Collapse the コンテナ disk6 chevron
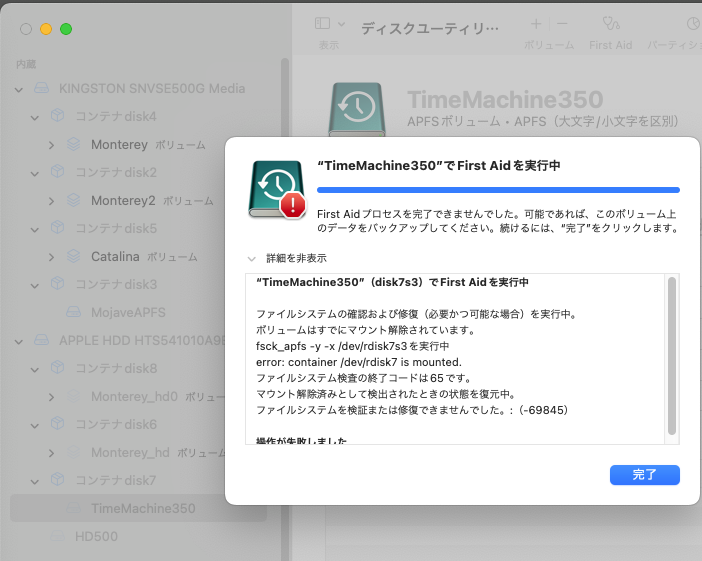 click(x=35, y=426)
